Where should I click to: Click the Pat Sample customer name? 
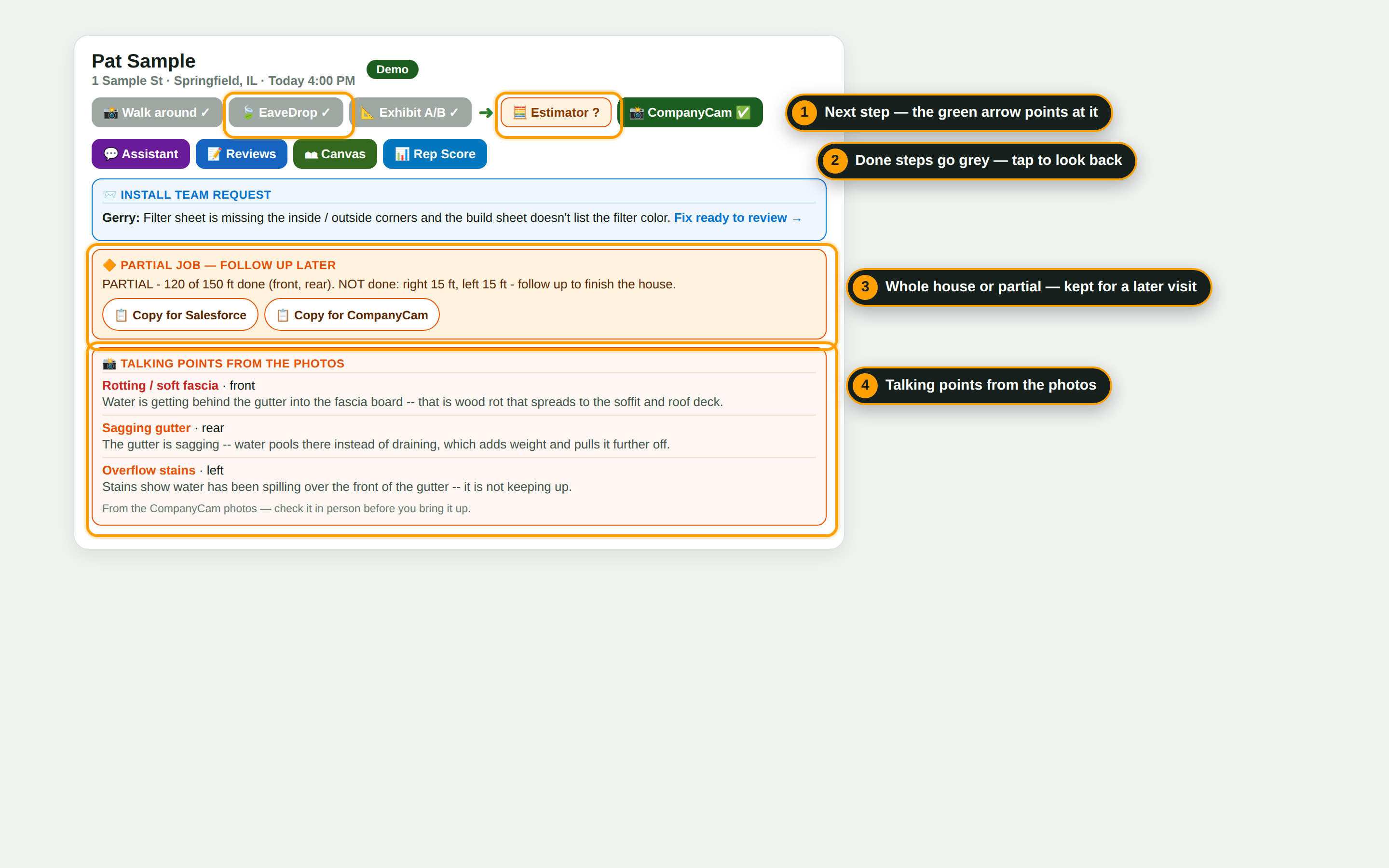tap(144, 61)
